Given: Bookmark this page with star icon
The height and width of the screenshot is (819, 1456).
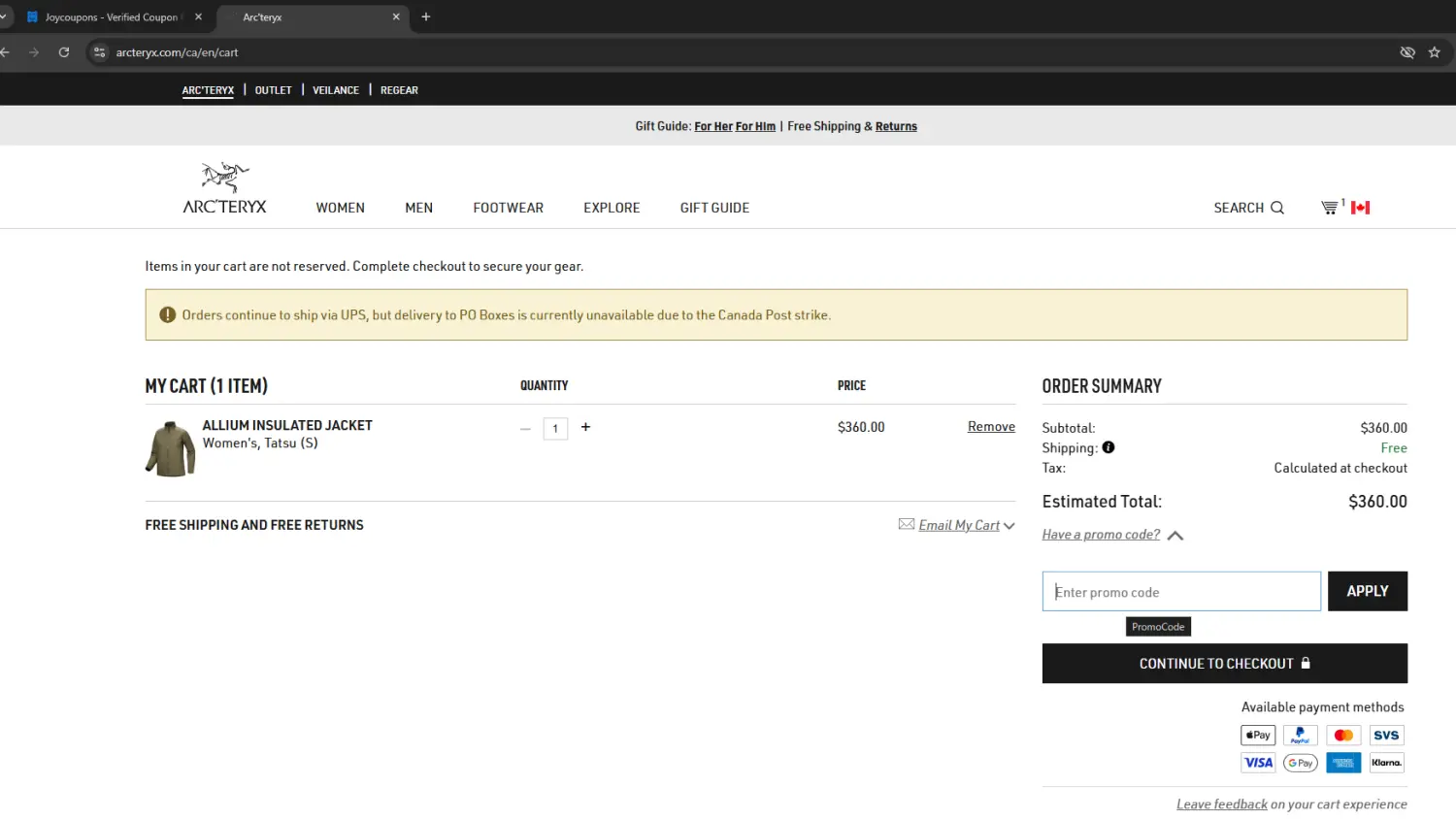Looking at the screenshot, I should tap(1434, 52).
